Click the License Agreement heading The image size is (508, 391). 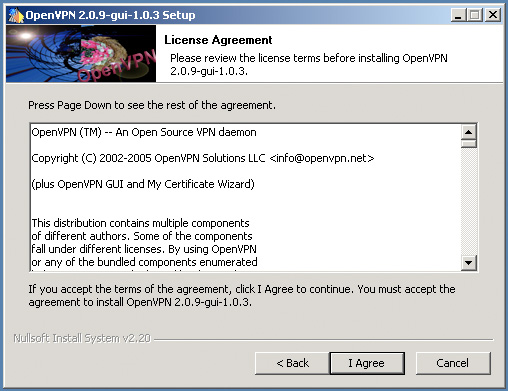coord(218,40)
